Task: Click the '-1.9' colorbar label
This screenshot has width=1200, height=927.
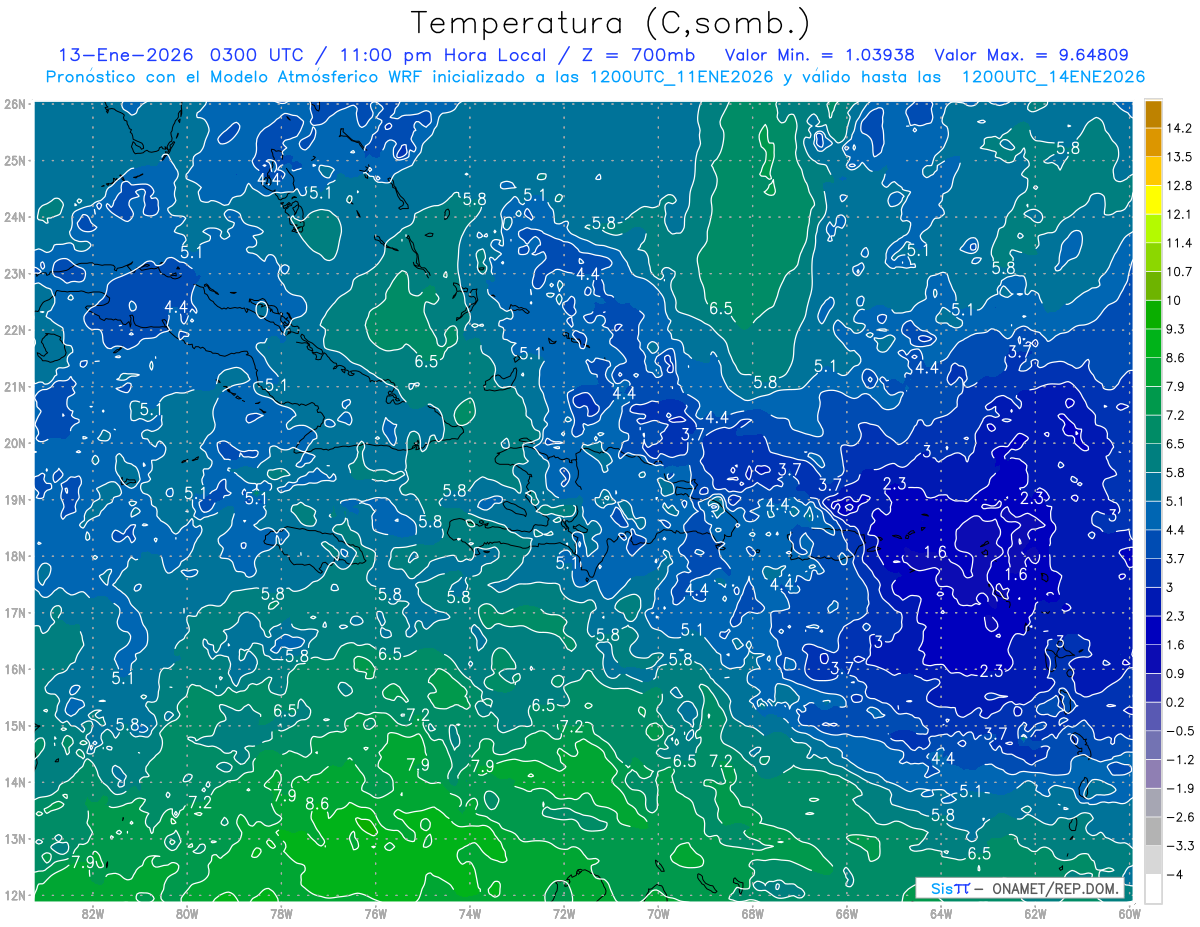Action: tap(1179, 788)
